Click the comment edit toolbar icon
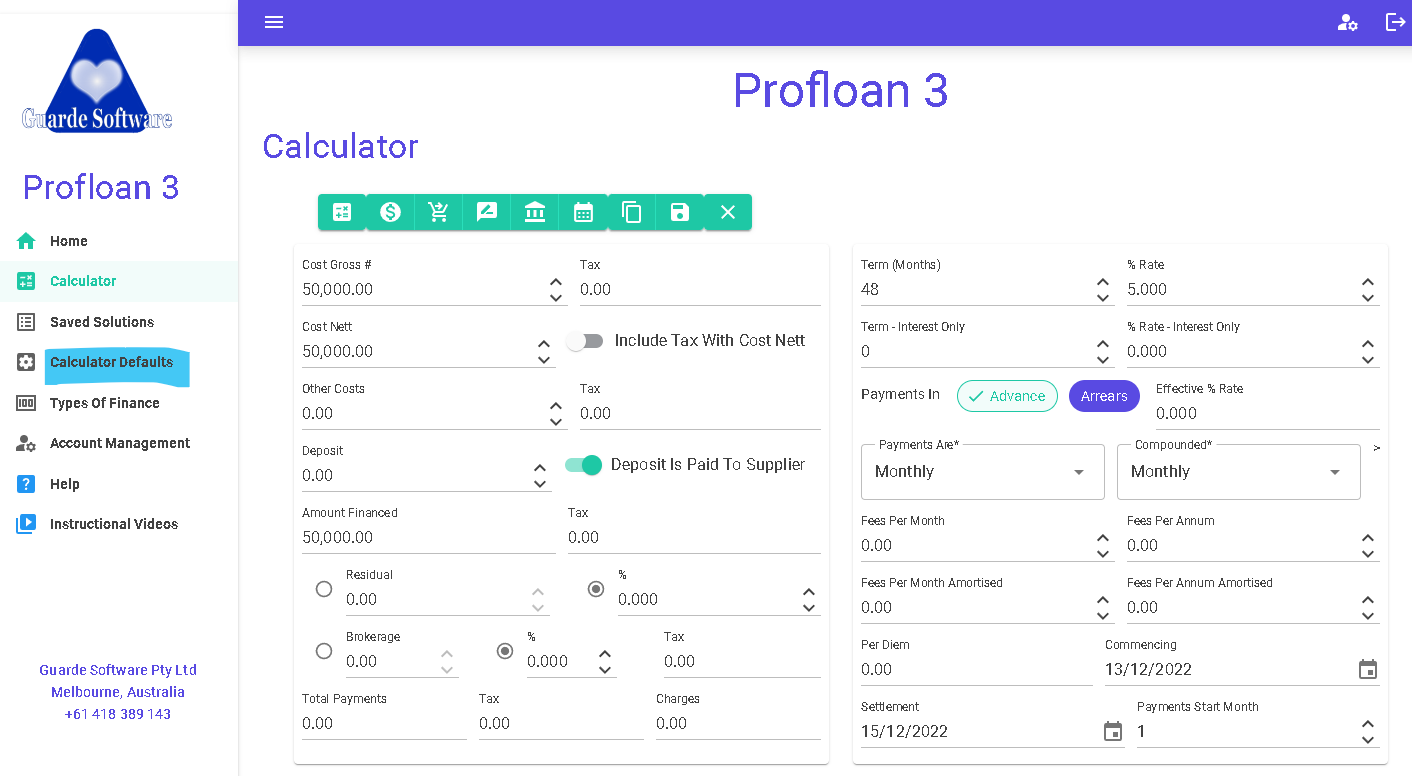The image size is (1412, 776). [x=487, y=212]
